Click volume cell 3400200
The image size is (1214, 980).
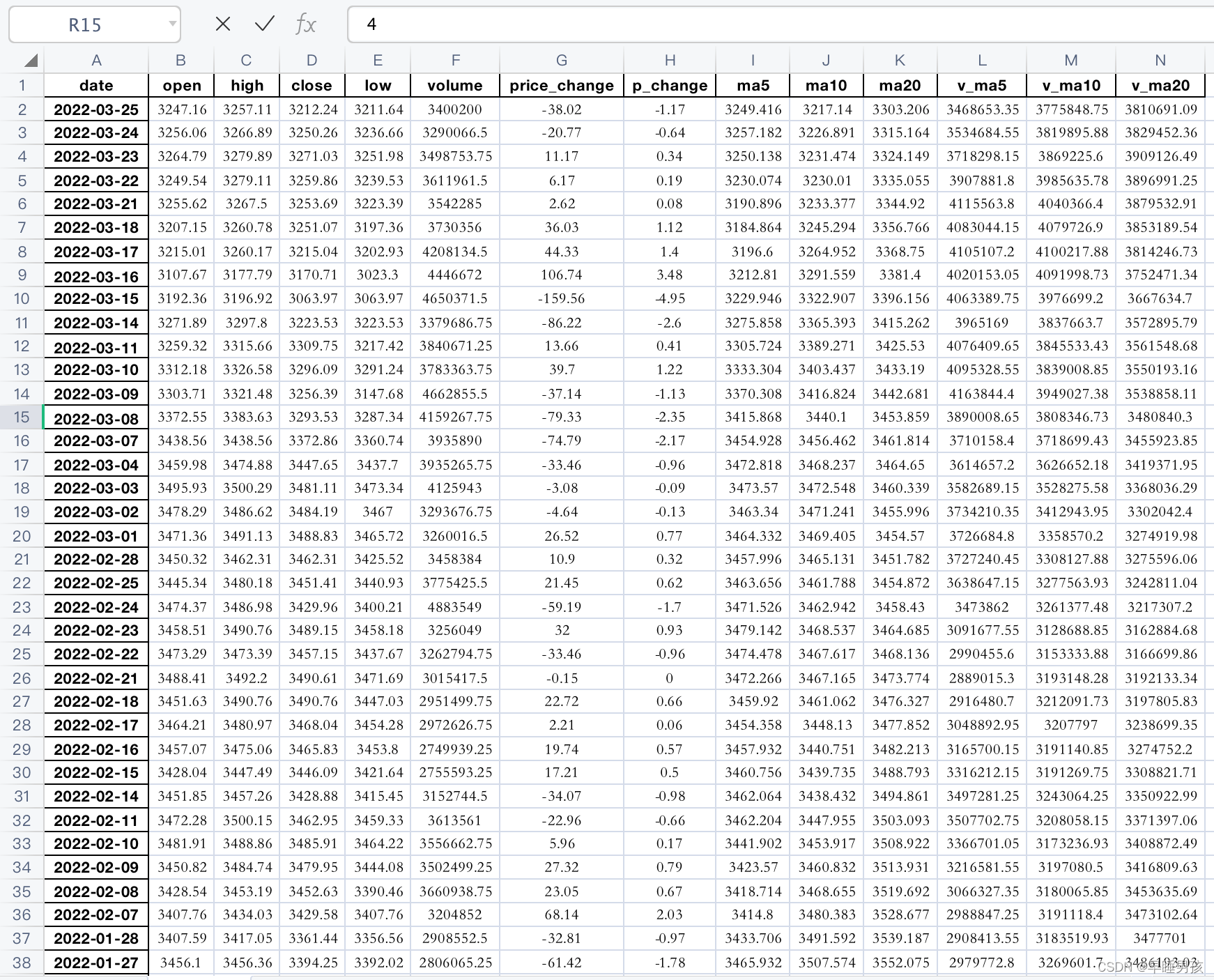pos(455,109)
